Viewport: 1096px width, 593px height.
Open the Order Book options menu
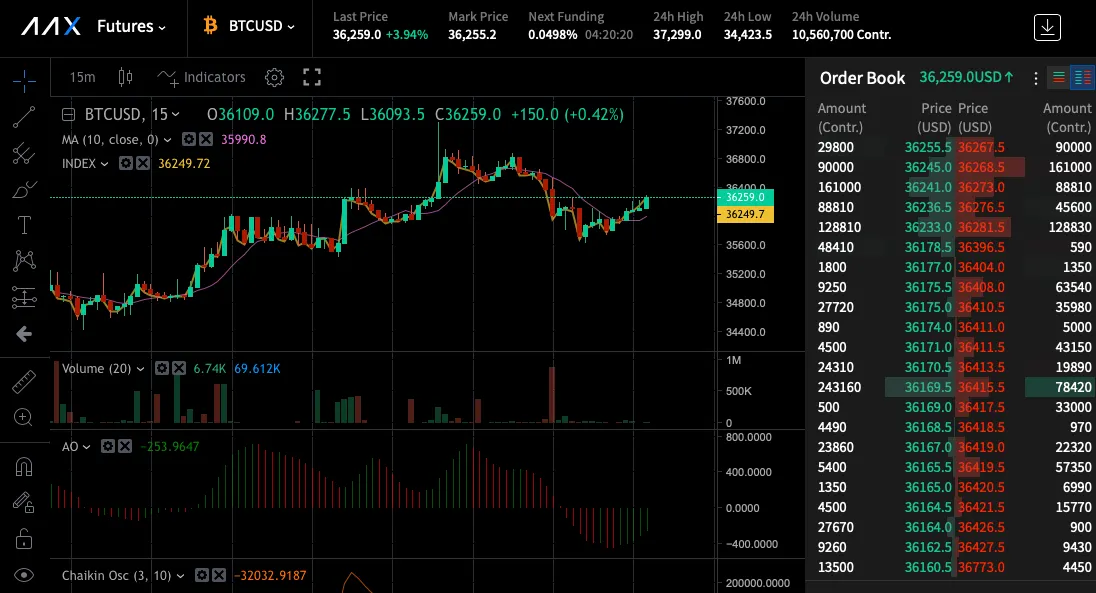(1037, 77)
